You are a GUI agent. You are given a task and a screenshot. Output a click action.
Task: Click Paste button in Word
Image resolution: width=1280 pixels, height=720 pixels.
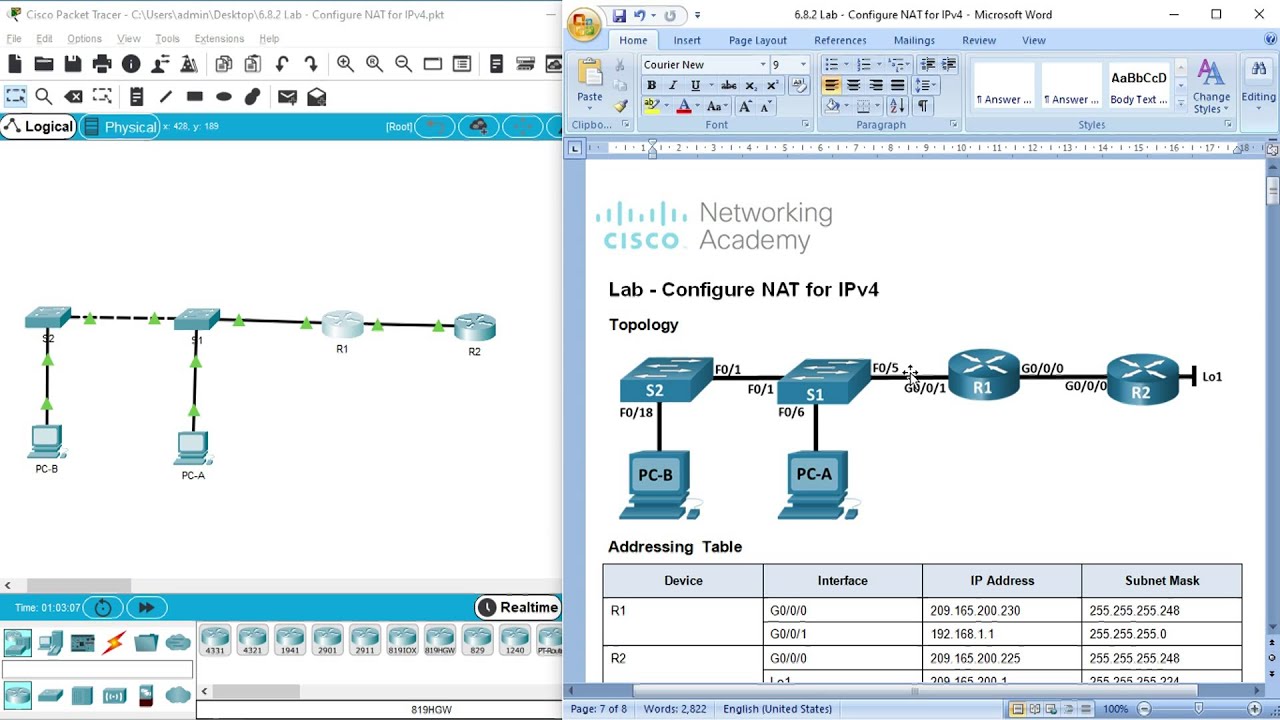click(x=590, y=82)
